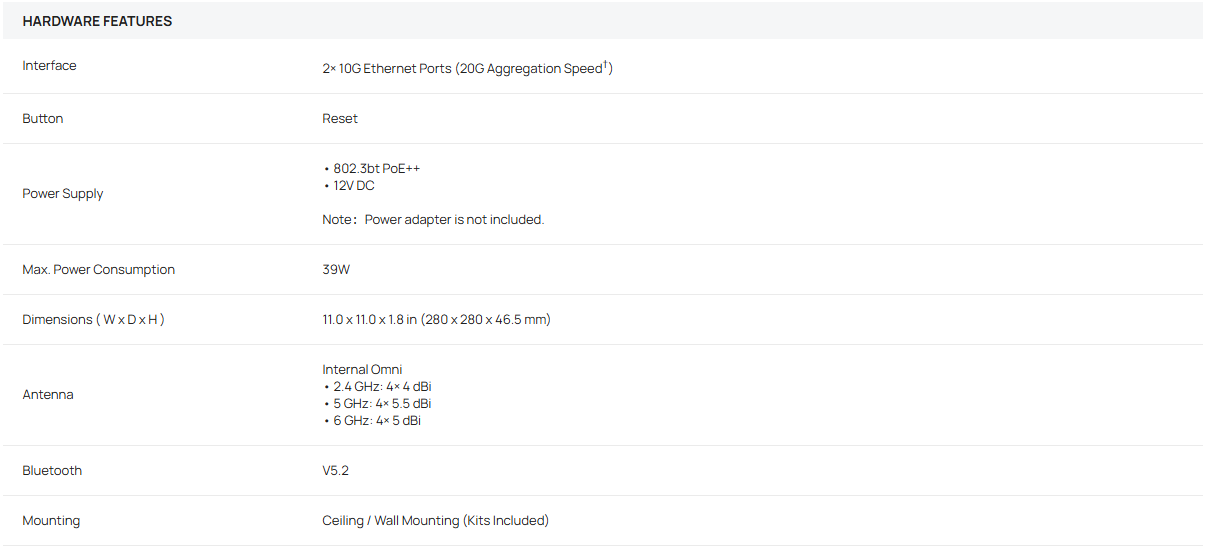Viewport: 1206px width, 558px height.
Task: Select the Power Supply label
Action: coord(63,194)
